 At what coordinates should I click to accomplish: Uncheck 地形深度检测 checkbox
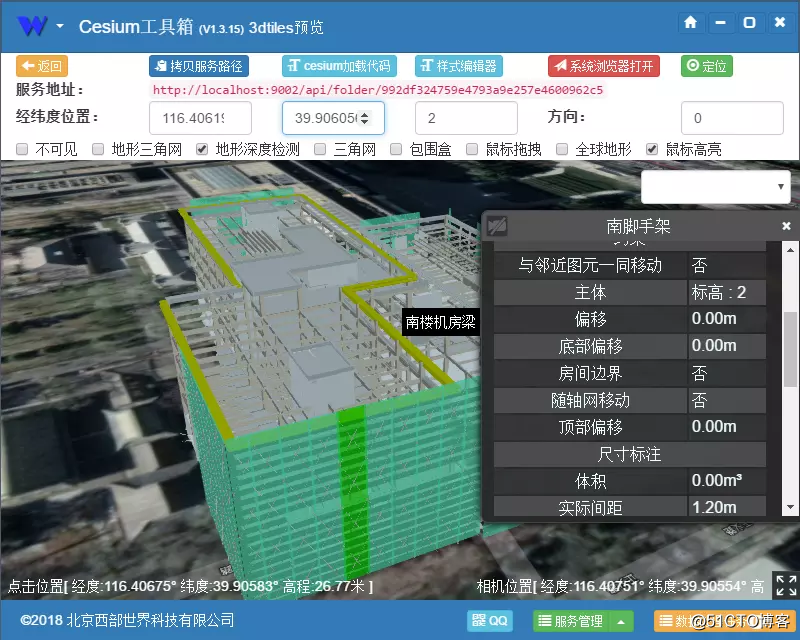click(202, 149)
